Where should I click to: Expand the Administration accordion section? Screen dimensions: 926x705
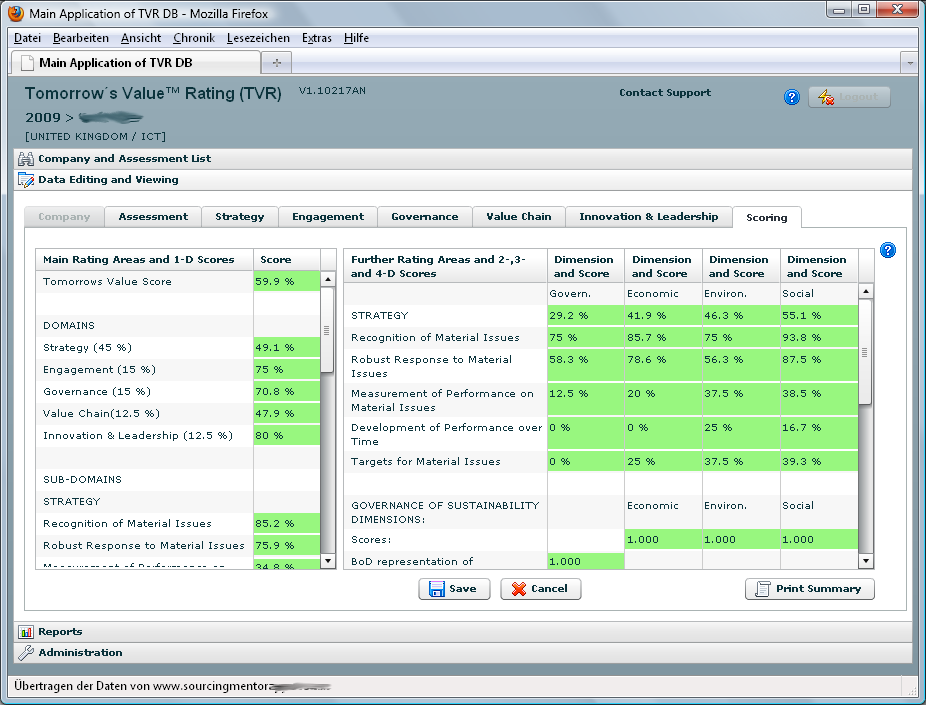[x=80, y=653]
